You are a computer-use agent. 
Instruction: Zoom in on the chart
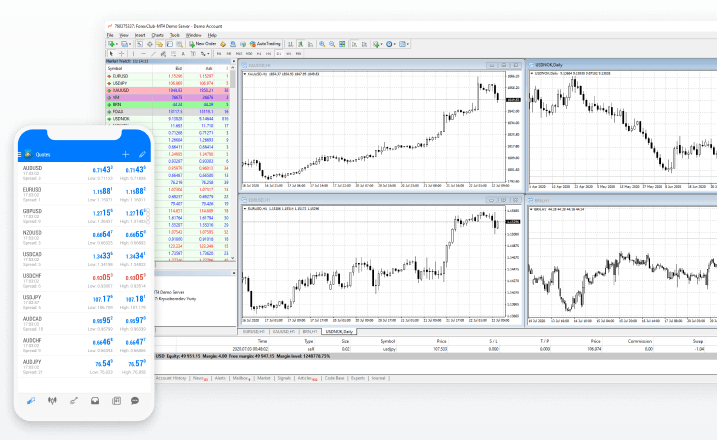coord(322,44)
